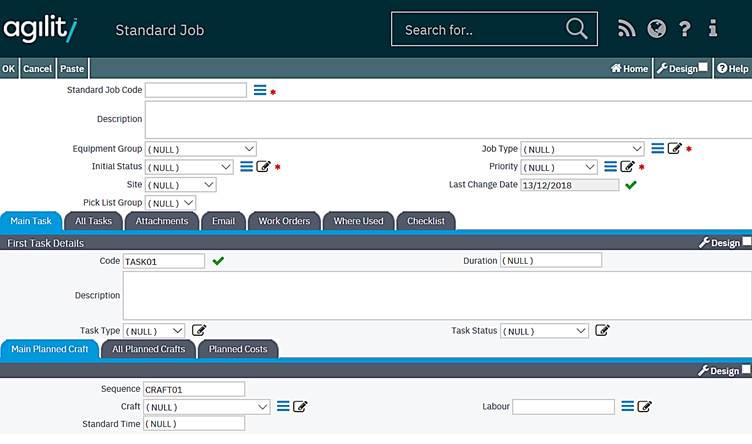Image resolution: width=752 pixels, height=444 pixels.
Task: Click edit icon next to Job Type
Action: point(675,149)
